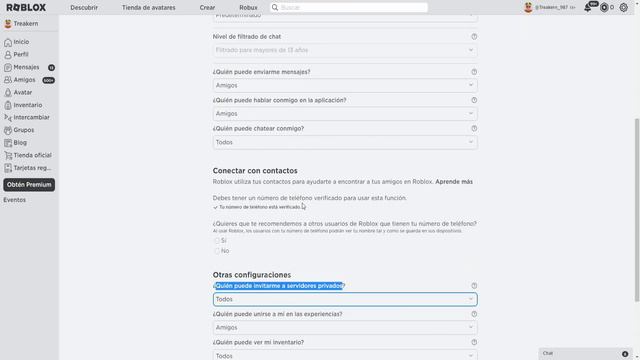Go to Tienda de avatares

tap(149, 7)
